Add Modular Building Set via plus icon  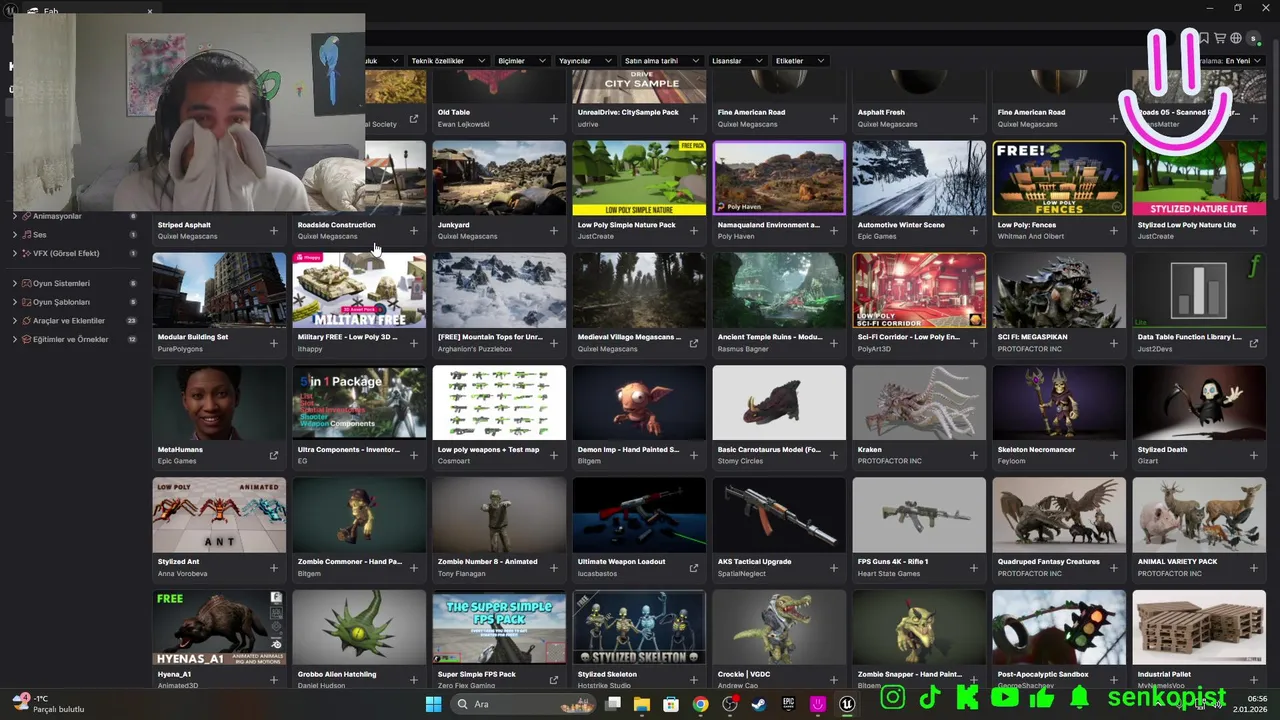click(274, 343)
